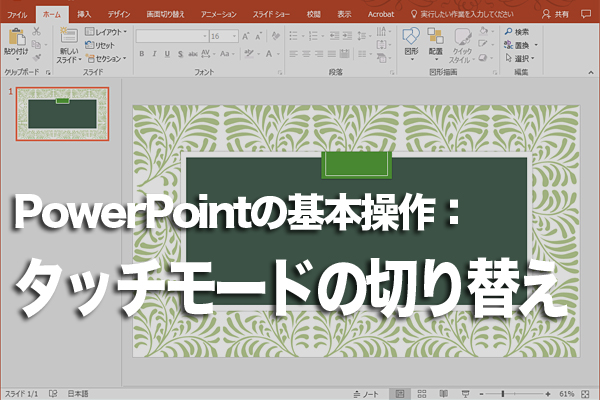Toggle Strikethrough (abc) formatting
600x400 pixels.
(193, 54)
